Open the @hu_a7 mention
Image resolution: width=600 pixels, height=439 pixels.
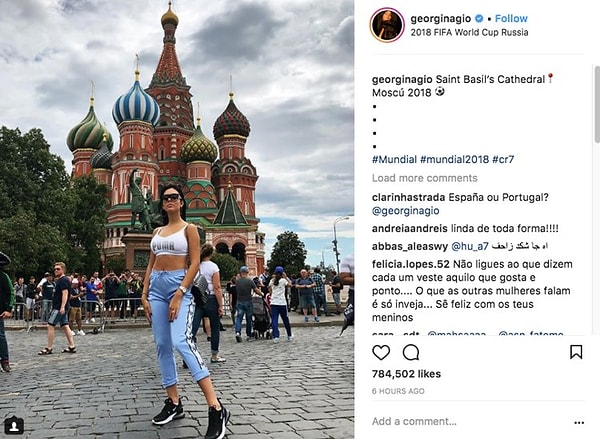tap(470, 246)
